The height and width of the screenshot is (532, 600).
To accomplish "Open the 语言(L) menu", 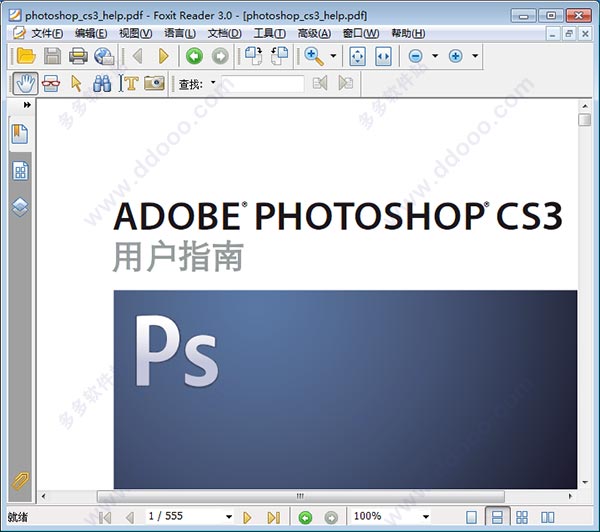I will pyautogui.click(x=180, y=34).
